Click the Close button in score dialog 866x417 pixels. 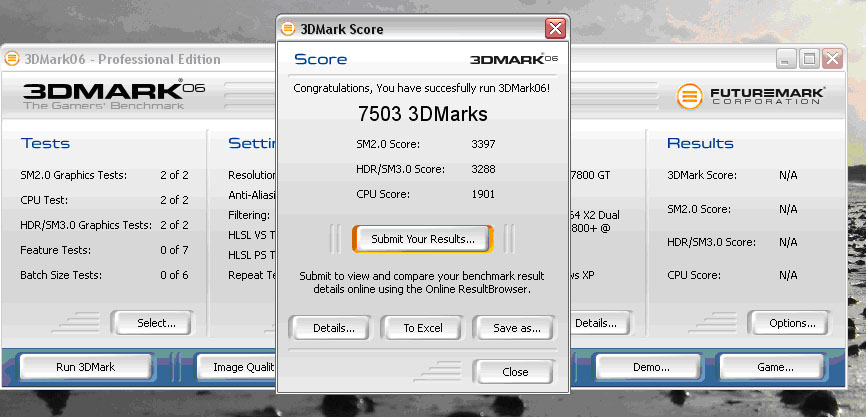[515, 372]
